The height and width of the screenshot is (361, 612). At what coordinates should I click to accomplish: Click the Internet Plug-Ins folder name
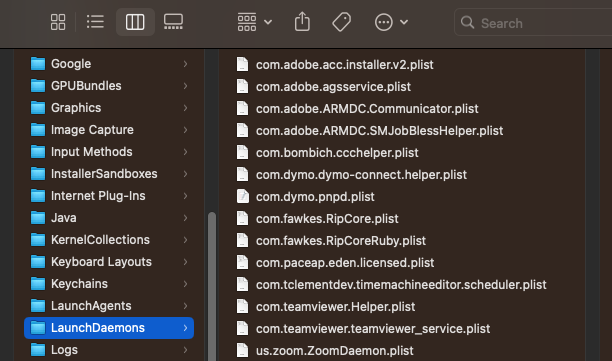click(x=98, y=196)
